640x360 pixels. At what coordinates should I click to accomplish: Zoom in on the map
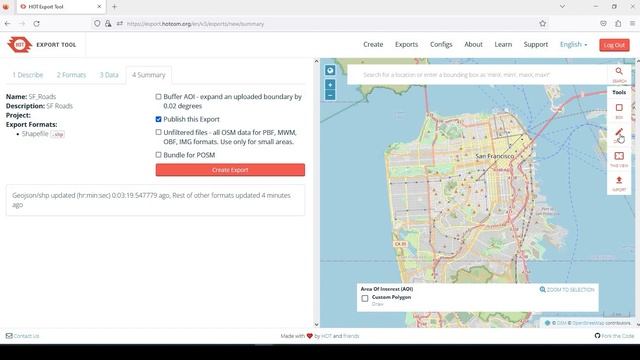click(330, 84)
